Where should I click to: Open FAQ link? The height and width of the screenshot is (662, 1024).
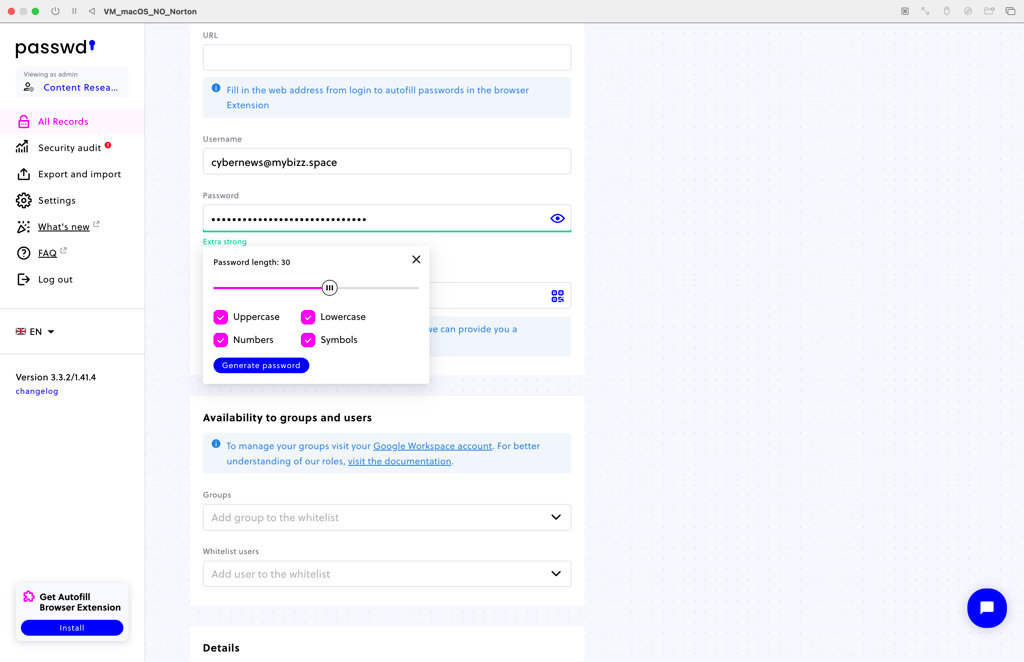(47, 253)
